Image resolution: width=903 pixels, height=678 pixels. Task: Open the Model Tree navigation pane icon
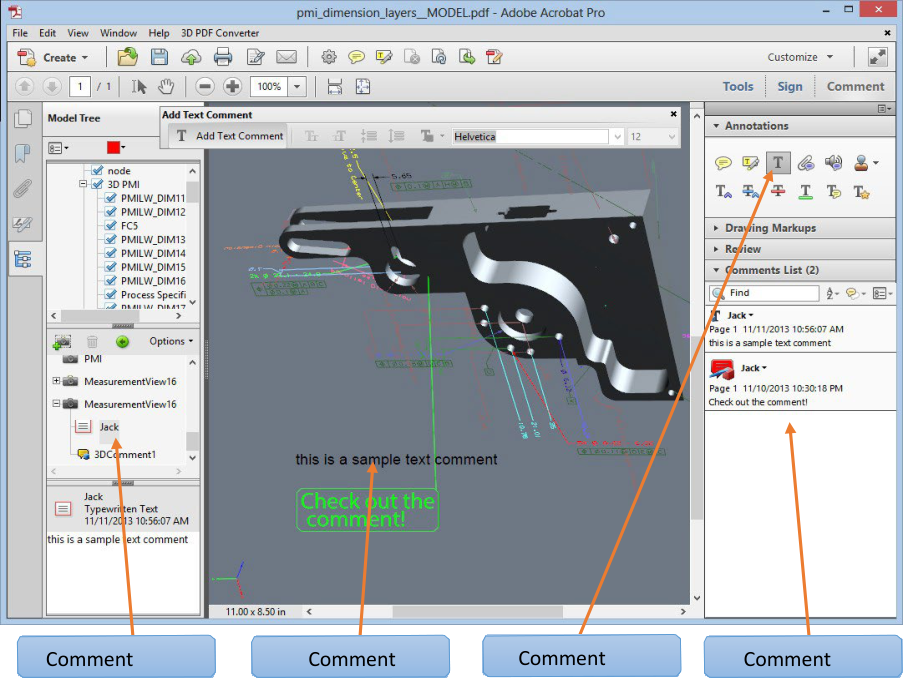(23, 260)
